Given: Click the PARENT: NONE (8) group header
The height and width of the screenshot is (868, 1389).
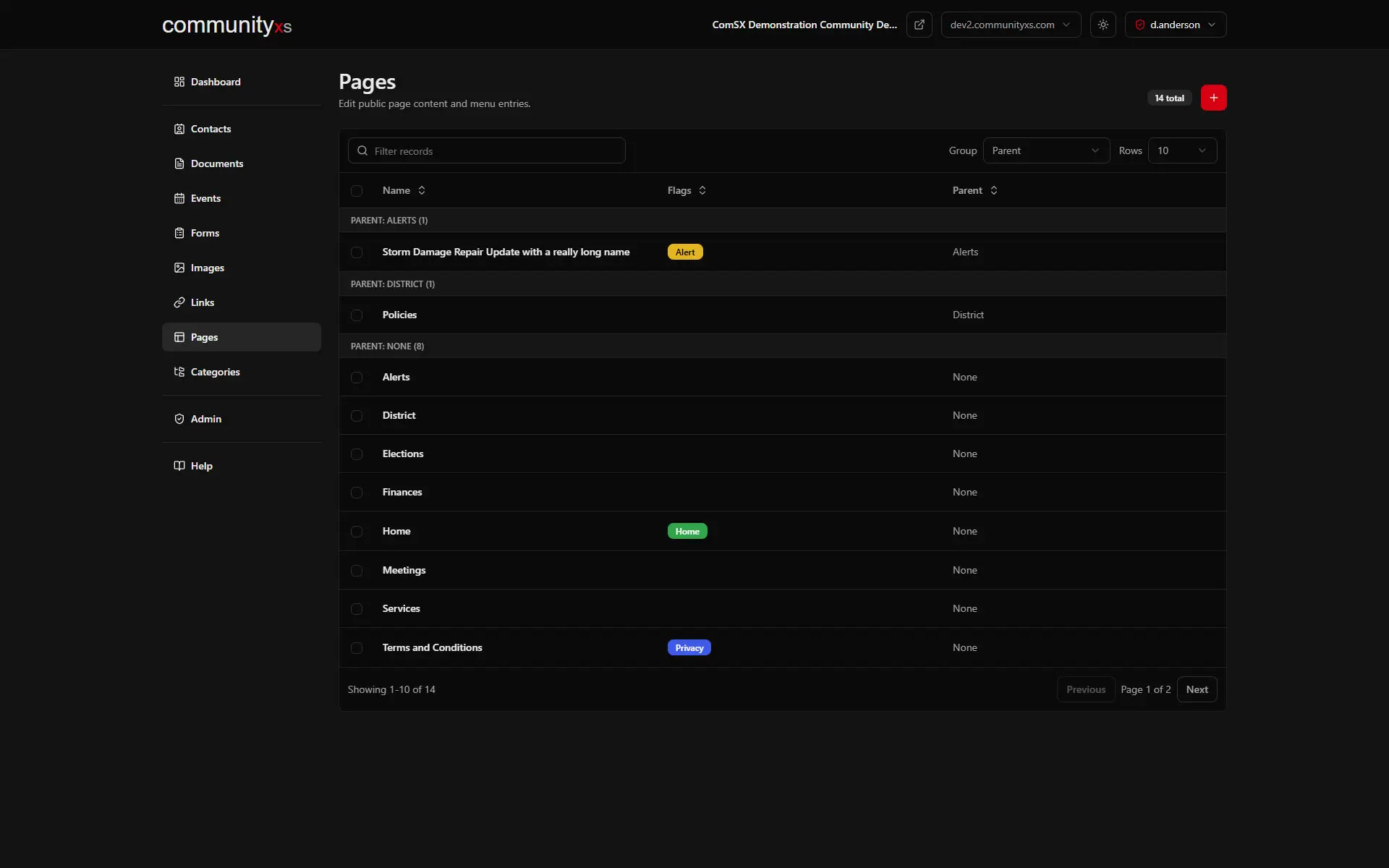Looking at the screenshot, I should pyautogui.click(x=782, y=346).
